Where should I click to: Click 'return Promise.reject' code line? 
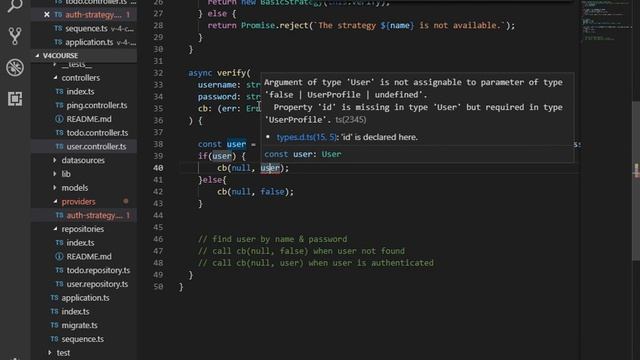click(361, 25)
